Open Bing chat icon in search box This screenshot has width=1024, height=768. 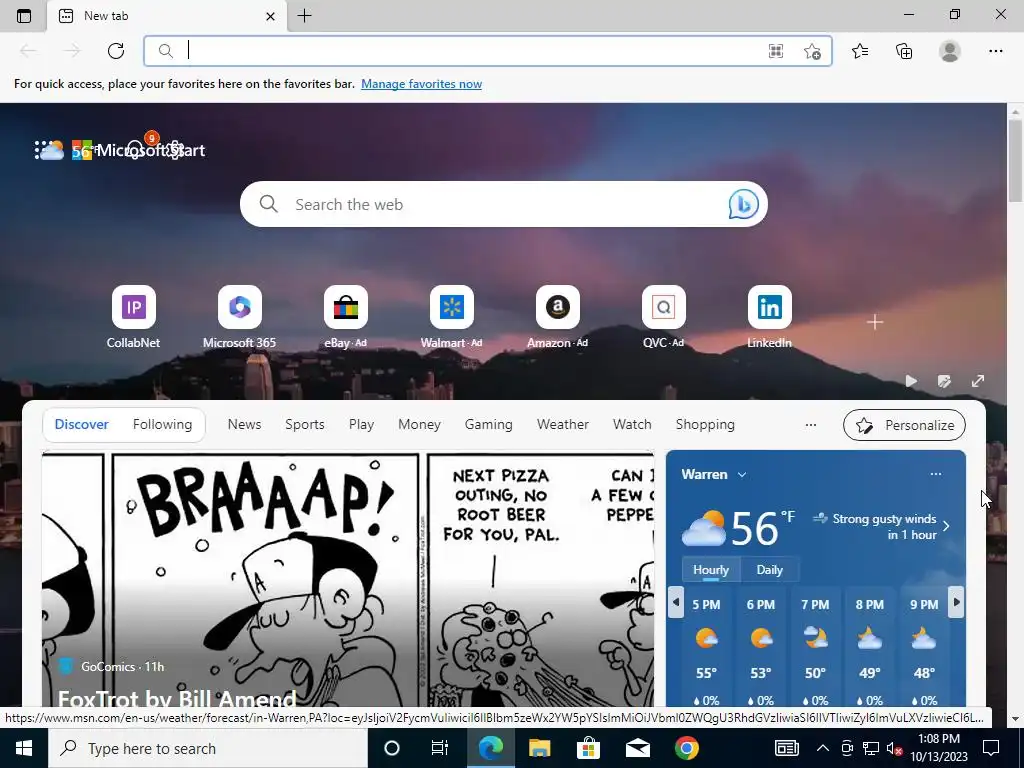point(743,204)
